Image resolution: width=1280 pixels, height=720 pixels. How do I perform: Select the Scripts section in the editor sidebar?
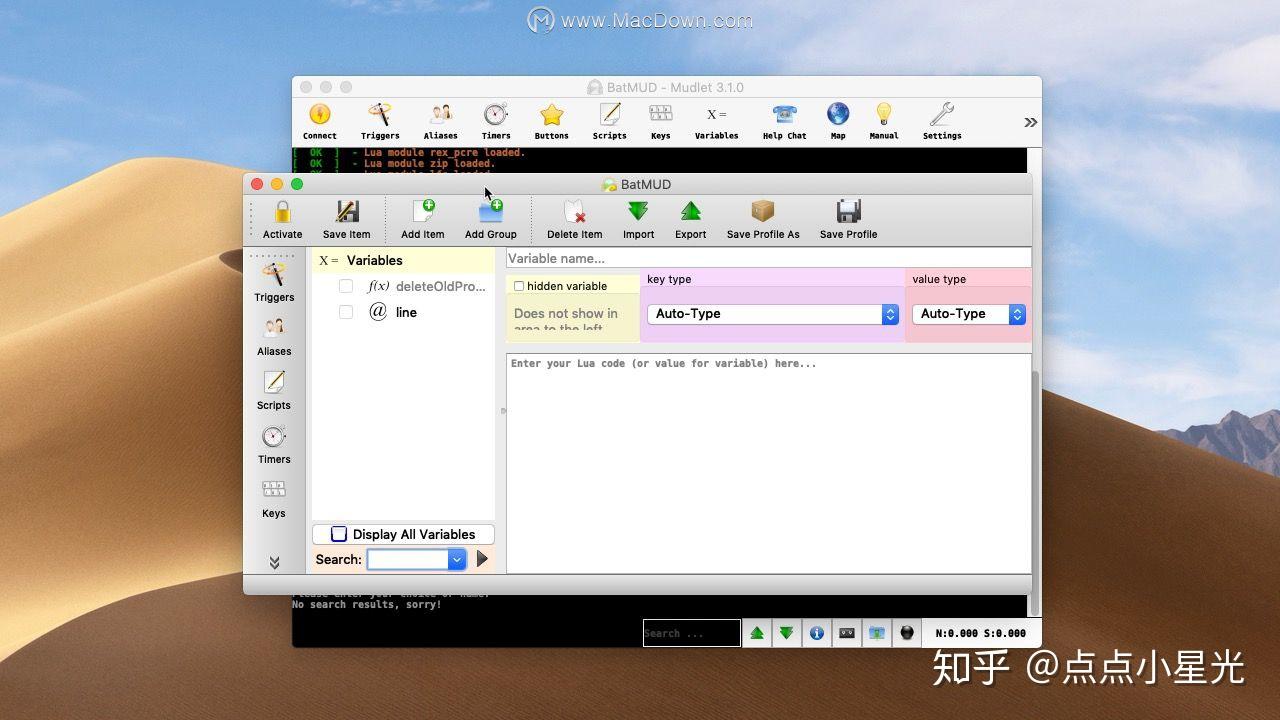point(273,390)
